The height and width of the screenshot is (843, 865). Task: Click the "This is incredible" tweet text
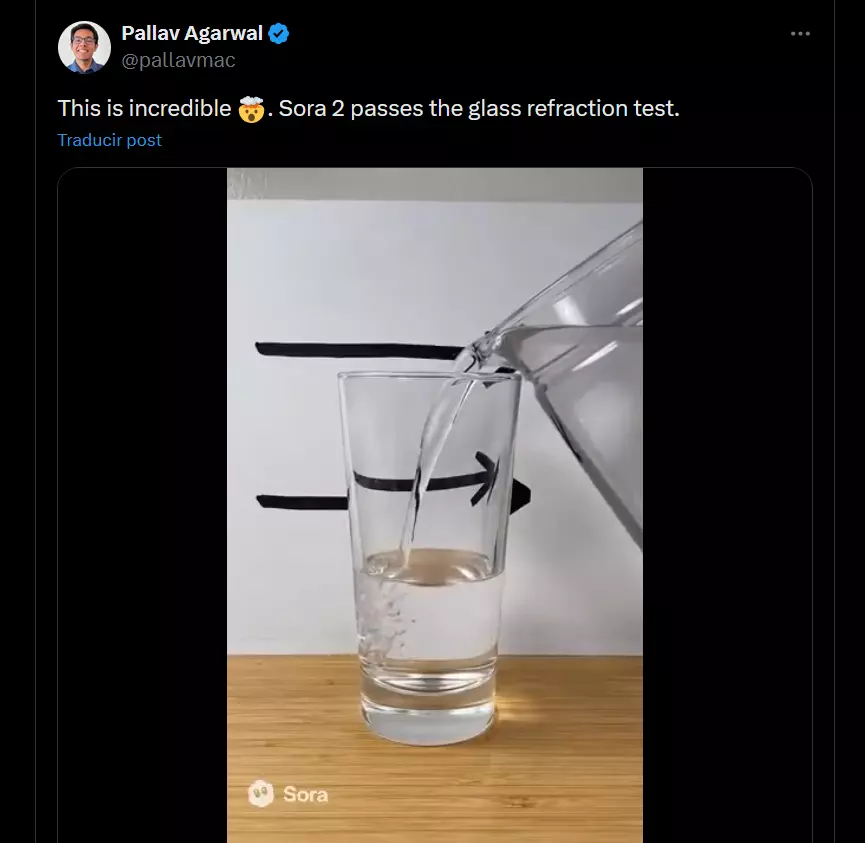click(144, 109)
